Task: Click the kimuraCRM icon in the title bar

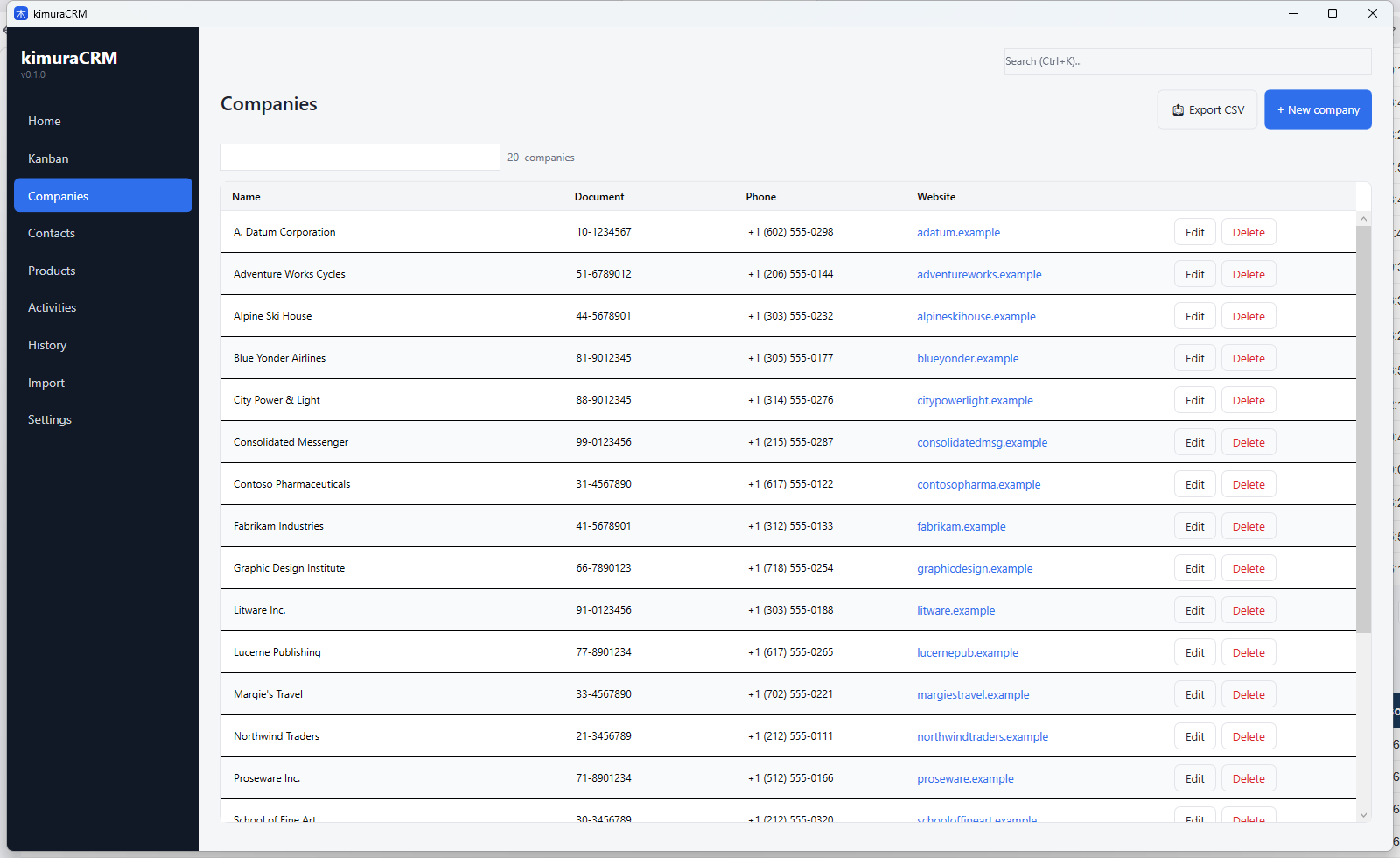Action: pos(20,13)
